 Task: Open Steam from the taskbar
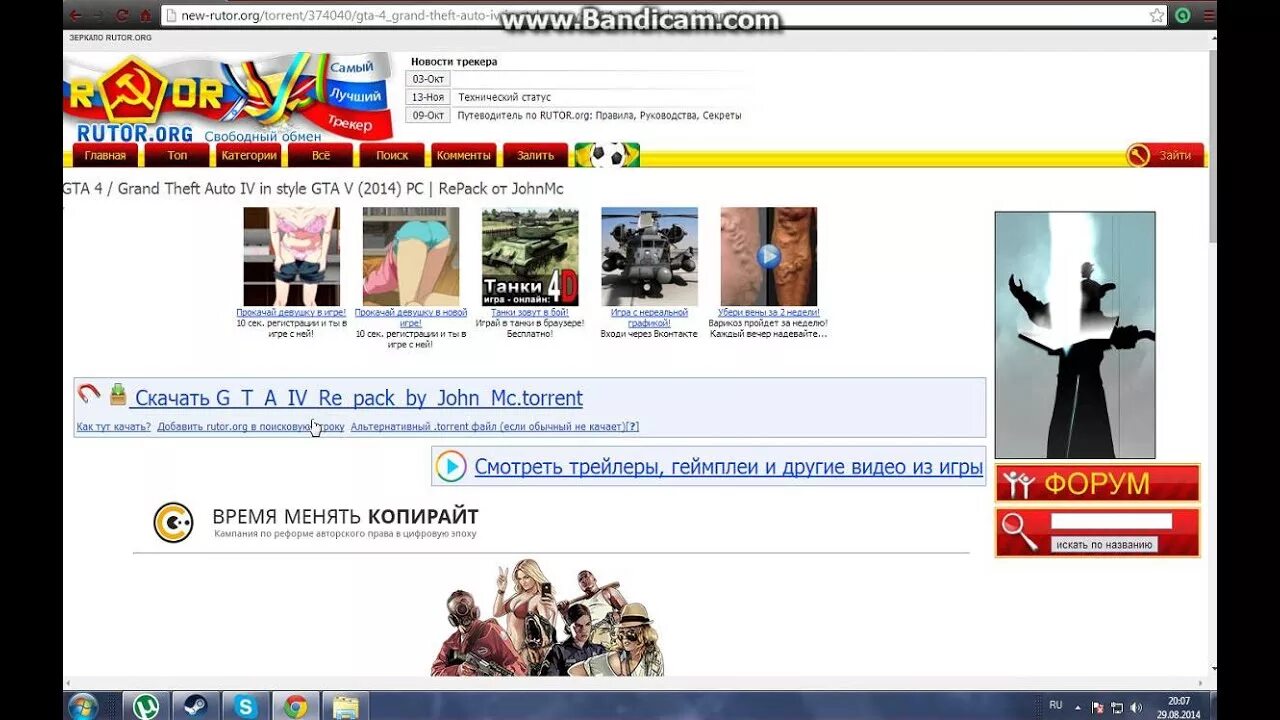point(195,706)
